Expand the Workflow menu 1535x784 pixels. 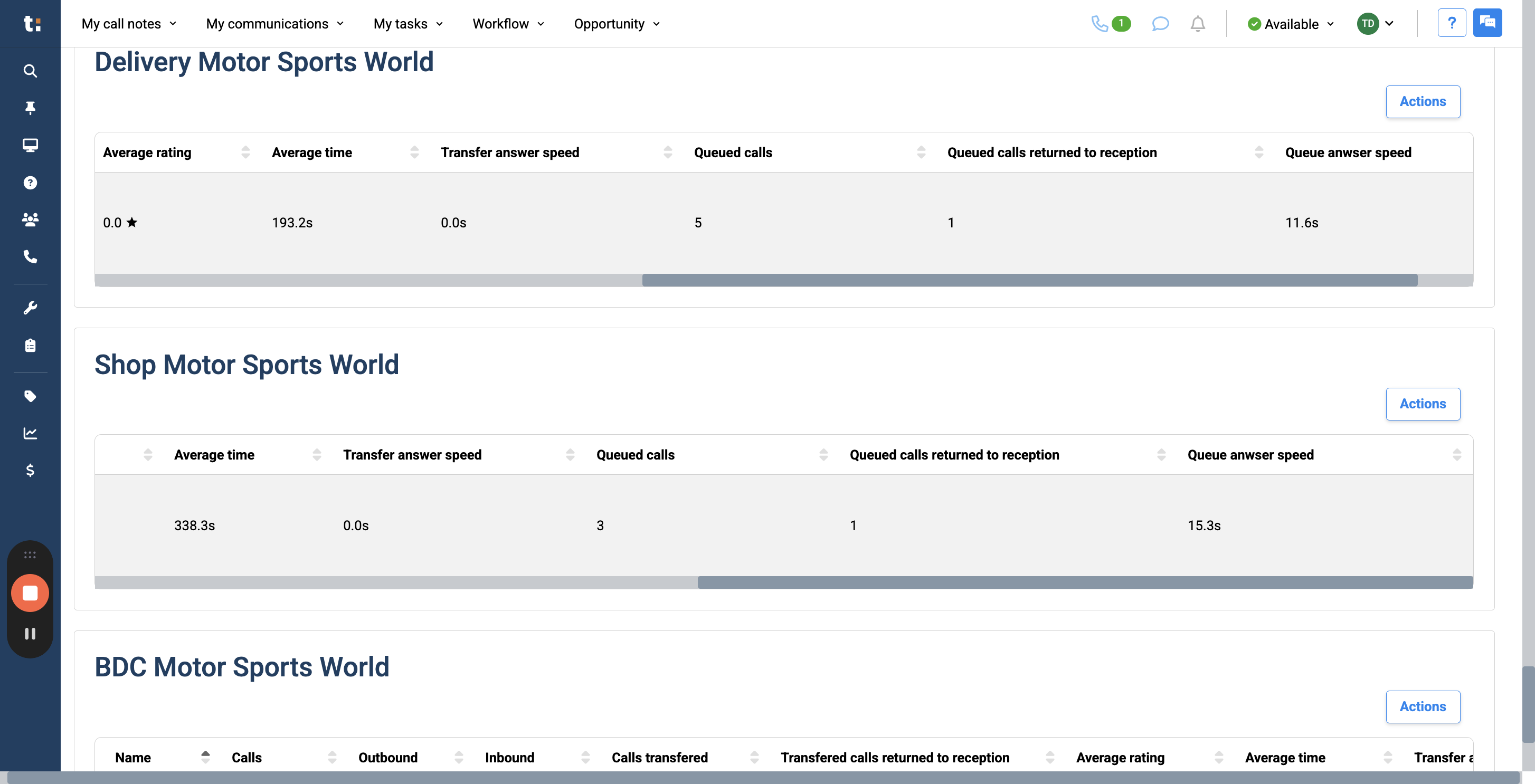coord(507,24)
